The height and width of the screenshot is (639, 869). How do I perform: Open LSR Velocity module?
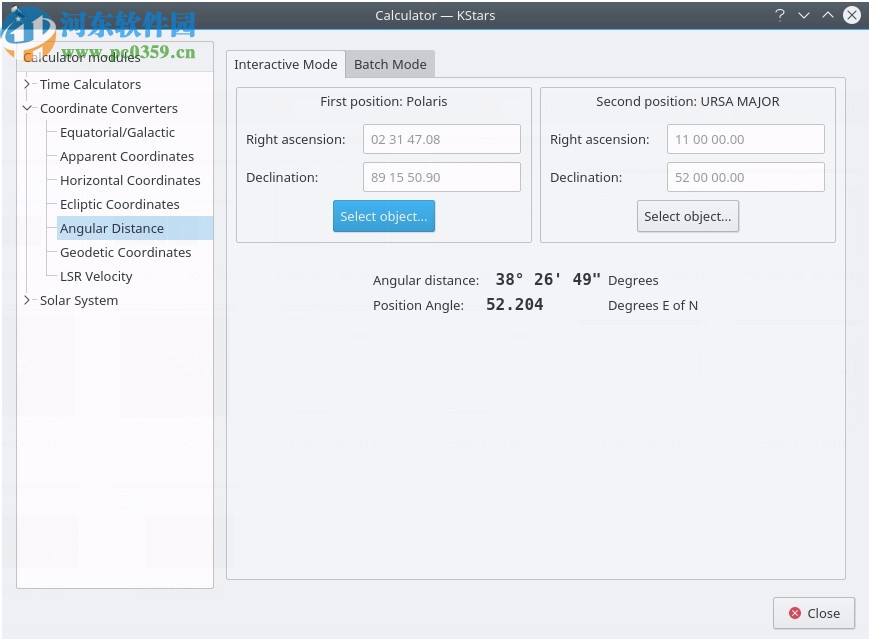click(96, 276)
